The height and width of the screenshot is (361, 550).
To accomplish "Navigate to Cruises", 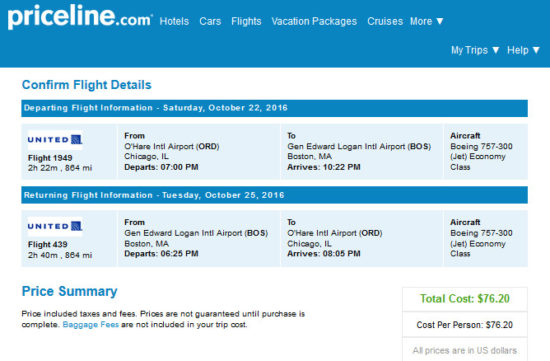I will [385, 21].
